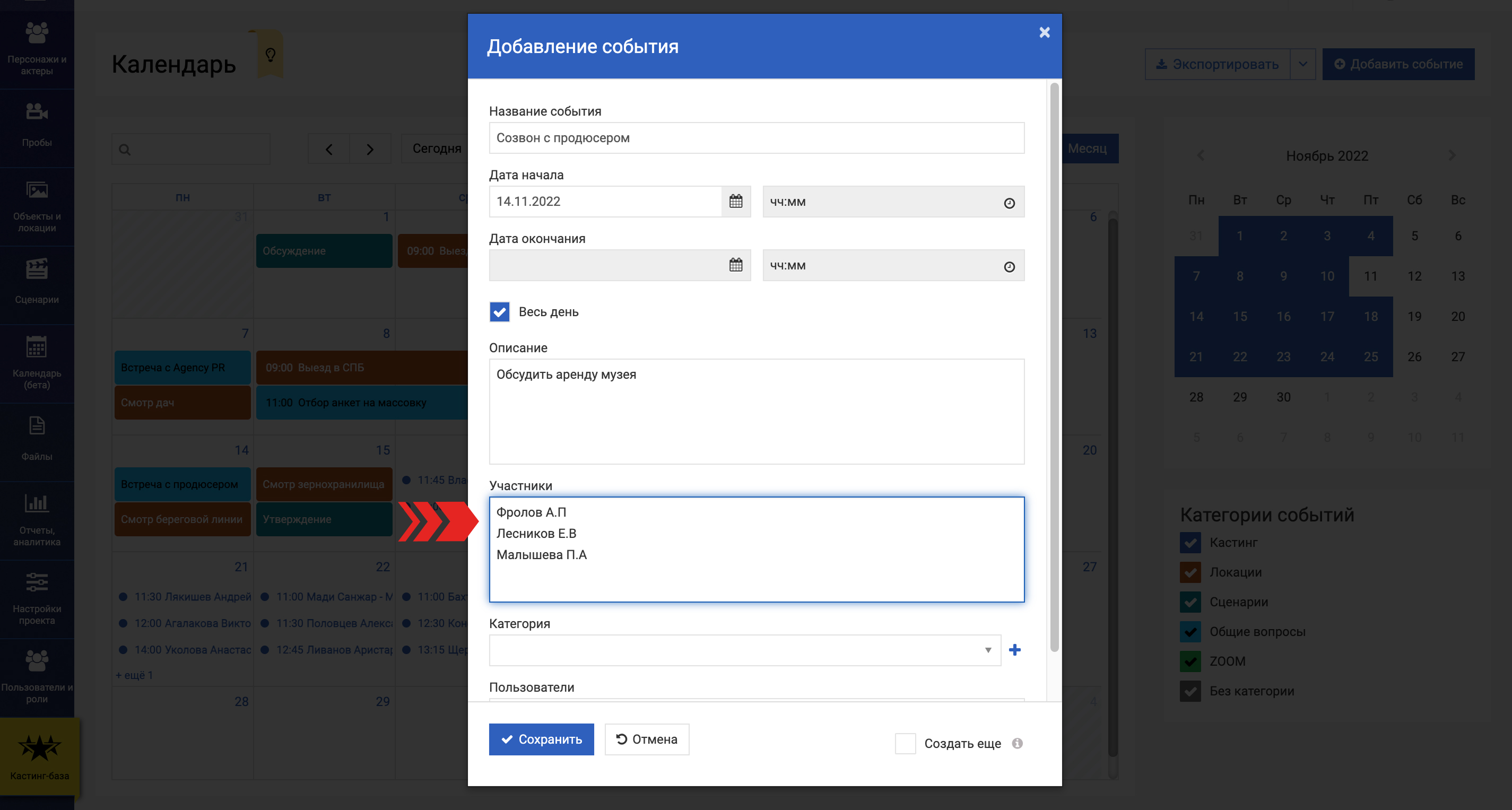
Task: Open Отчеты, аналитика section
Action: [x=37, y=520]
